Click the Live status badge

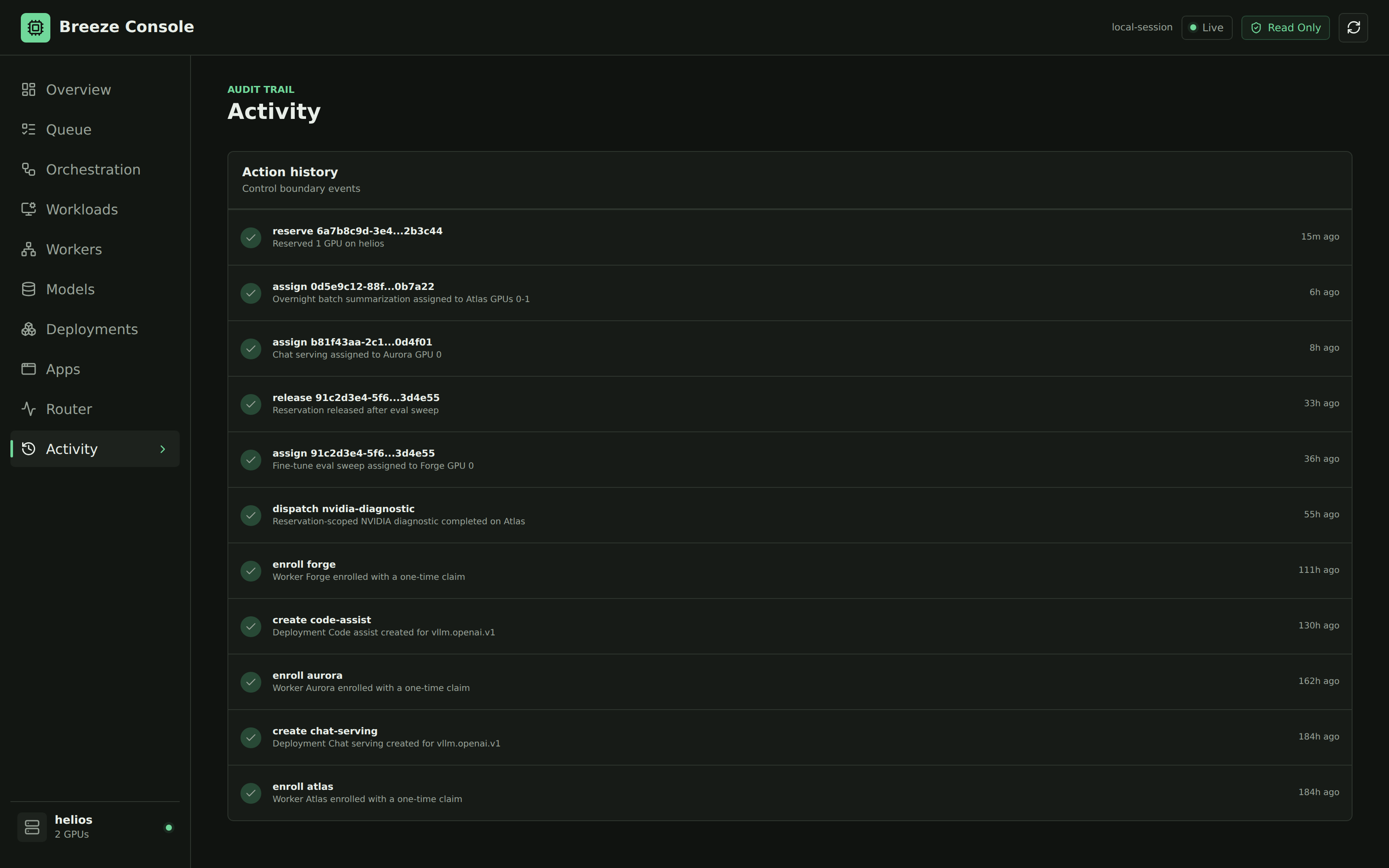(1207, 27)
